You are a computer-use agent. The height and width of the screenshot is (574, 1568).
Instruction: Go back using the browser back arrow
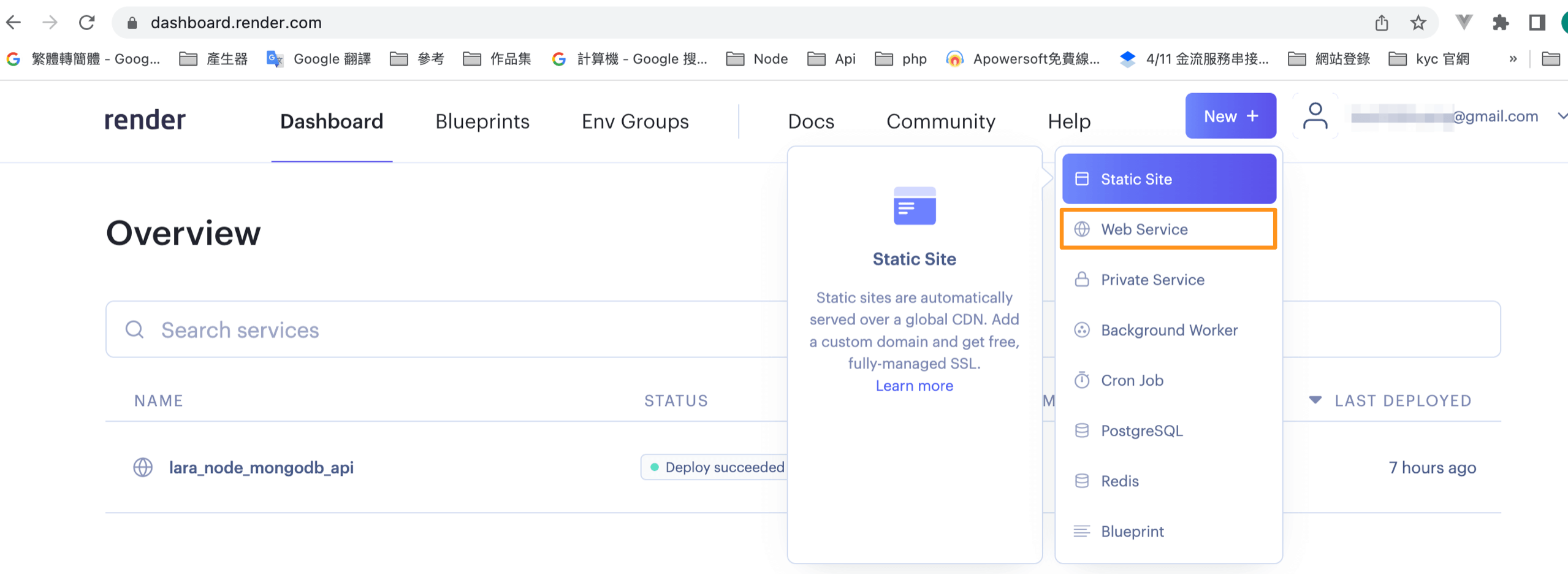pos(13,23)
